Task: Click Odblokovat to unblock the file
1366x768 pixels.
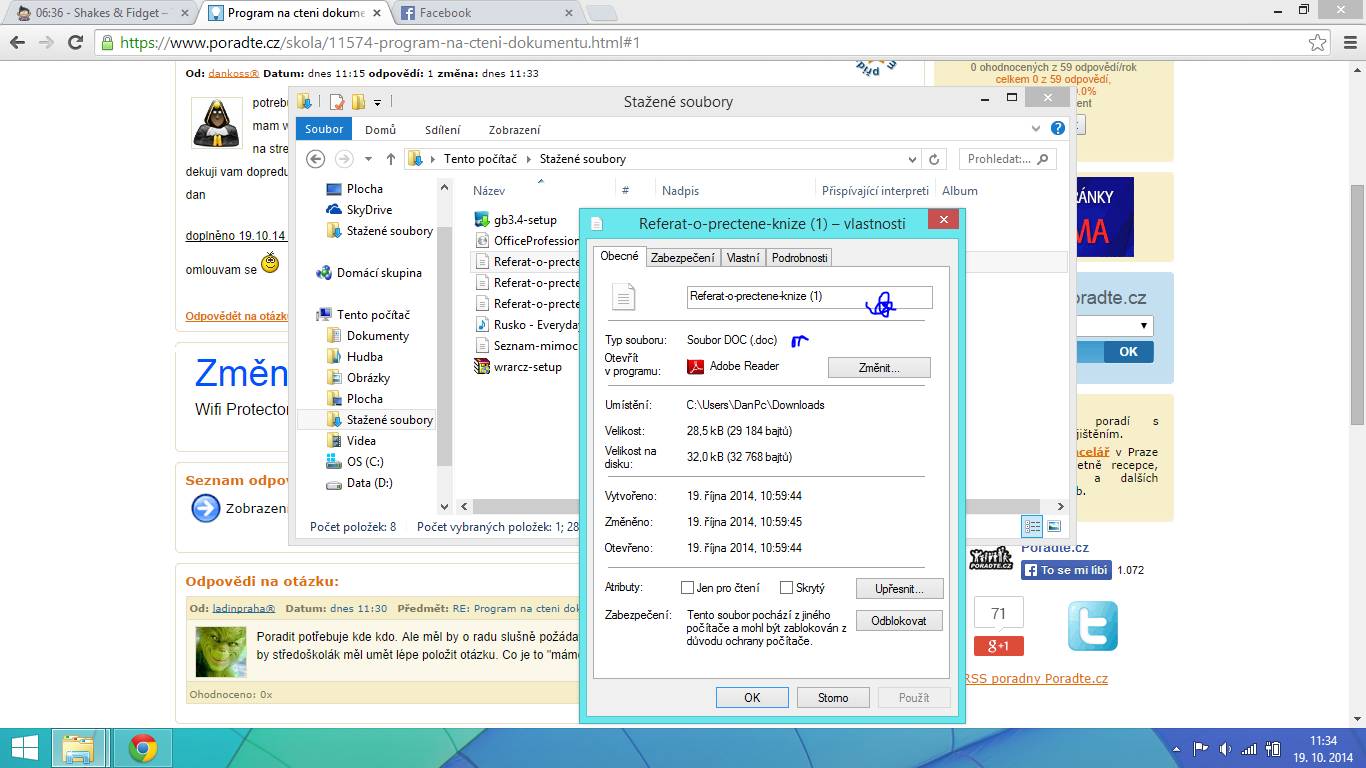Action: point(899,621)
